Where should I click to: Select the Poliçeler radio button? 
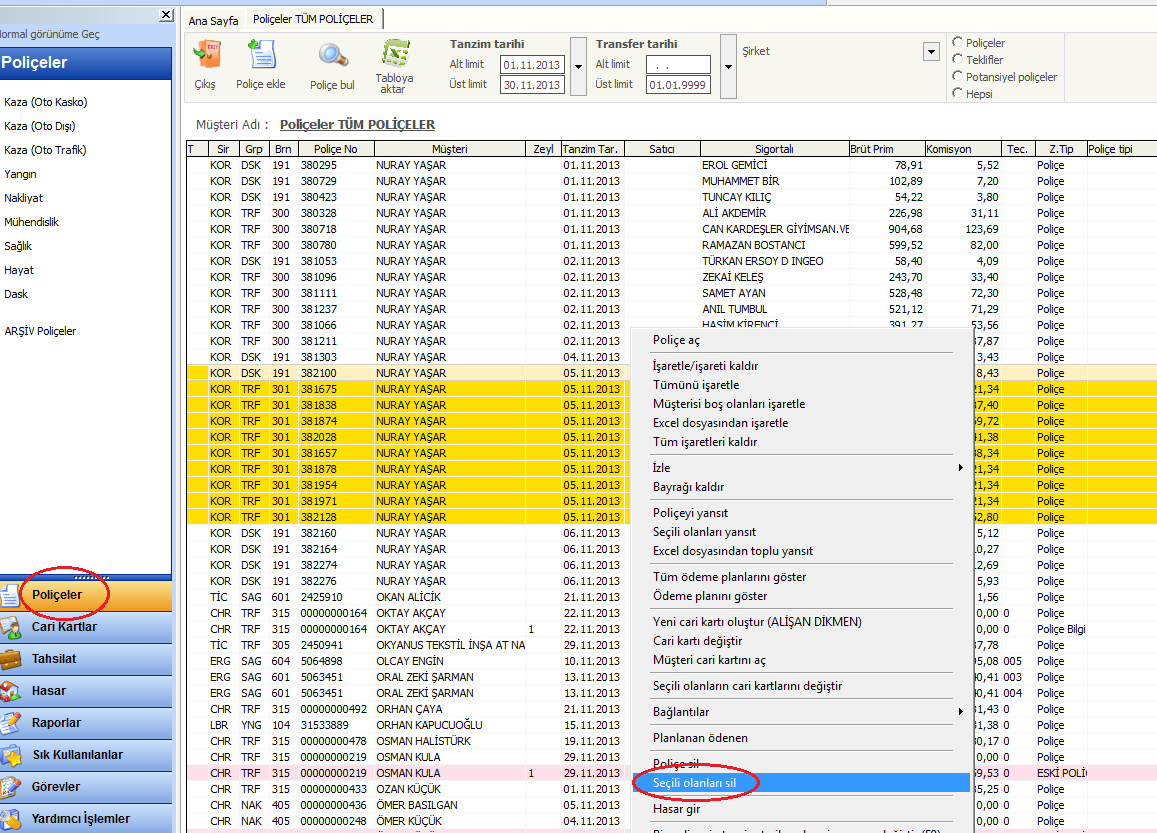click(958, 43)
